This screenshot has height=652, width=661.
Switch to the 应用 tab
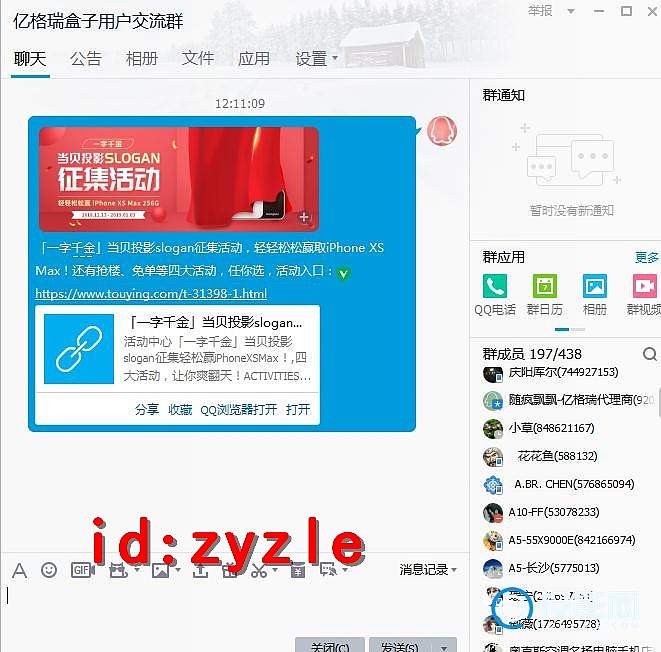(x=254, y=59)
